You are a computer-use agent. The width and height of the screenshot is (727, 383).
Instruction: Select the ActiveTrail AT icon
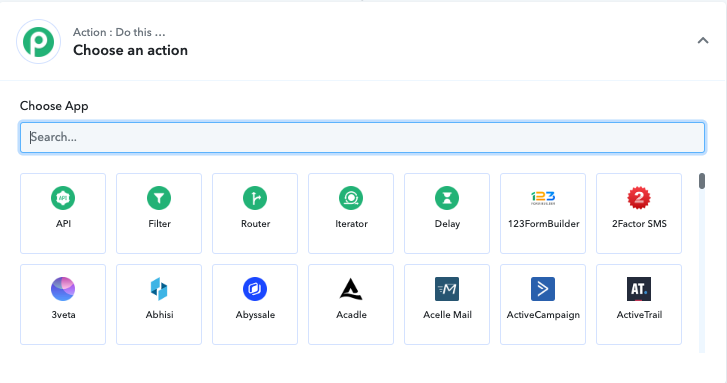coord(639,289)
